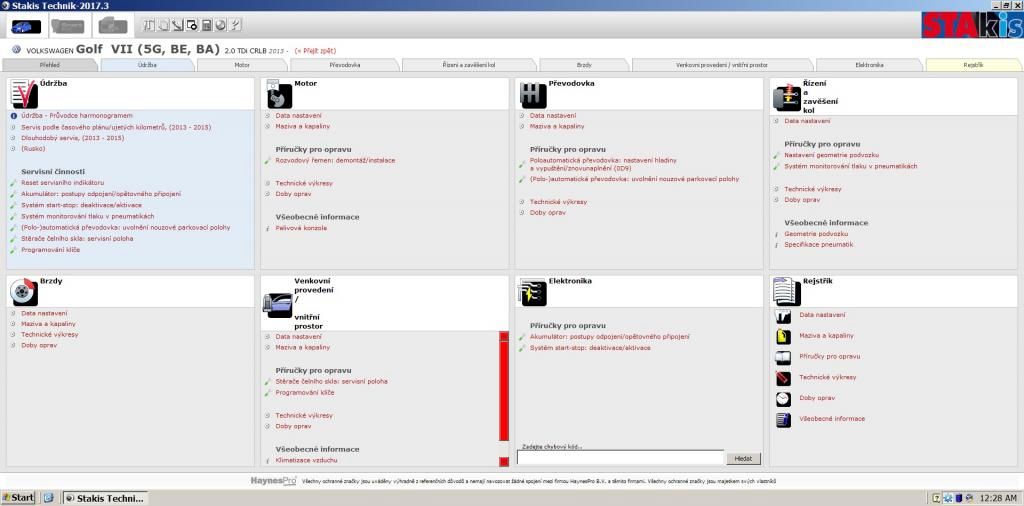
Task: Open the Reset servisního indikátoru link
Action: (x=62, y=182)
